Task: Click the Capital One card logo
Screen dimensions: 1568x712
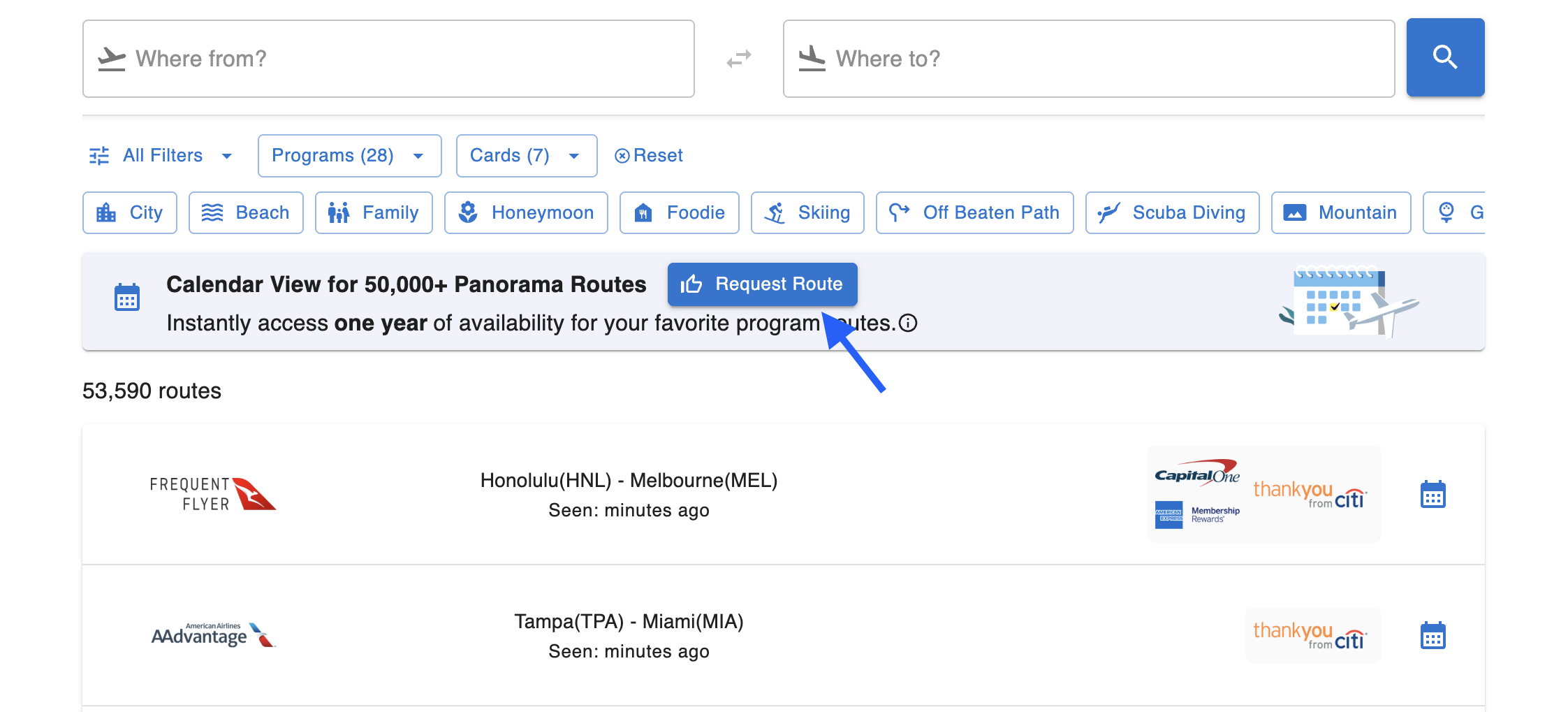Action: coord(1196,473)
